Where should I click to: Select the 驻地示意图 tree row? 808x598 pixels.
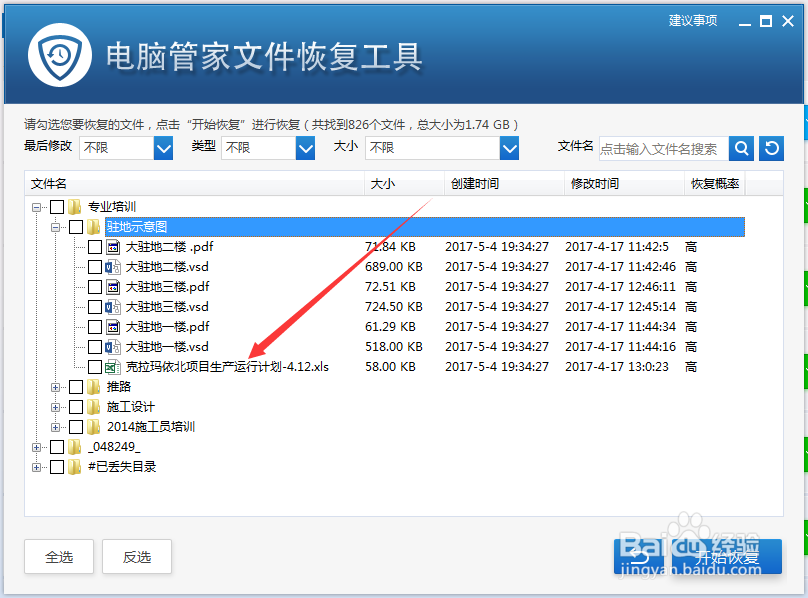tap(425, 227)
